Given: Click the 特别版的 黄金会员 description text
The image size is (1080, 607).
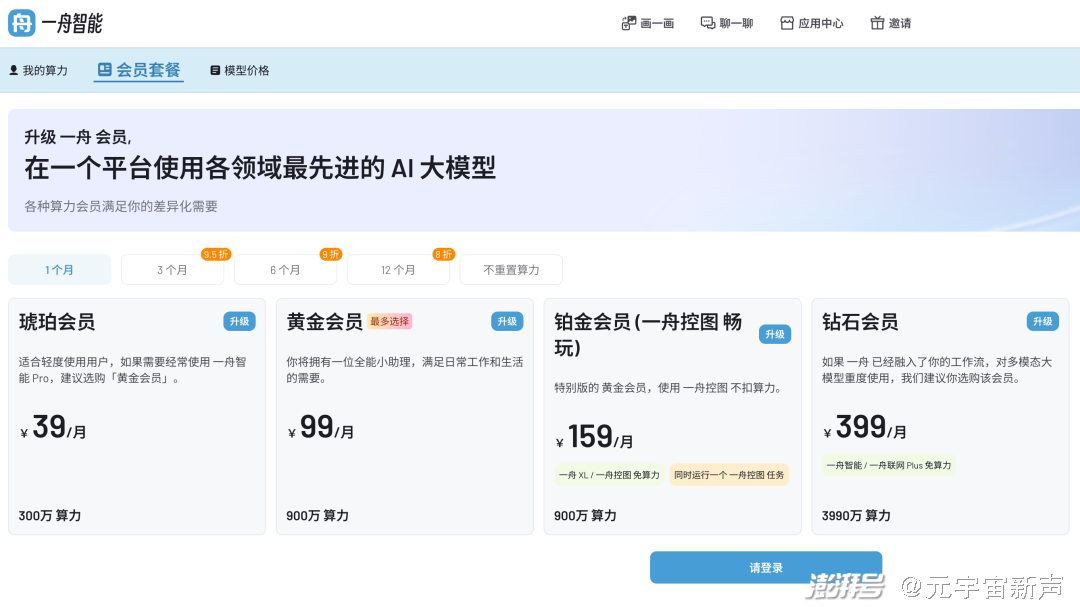Looking at the screenshot, I should [x=669, y=388].
